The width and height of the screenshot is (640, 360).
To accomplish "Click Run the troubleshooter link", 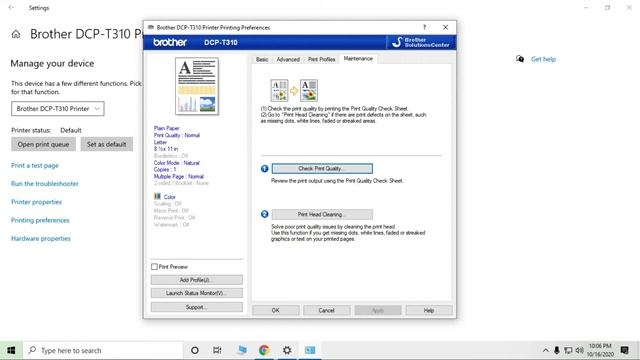I will [45, 184].
